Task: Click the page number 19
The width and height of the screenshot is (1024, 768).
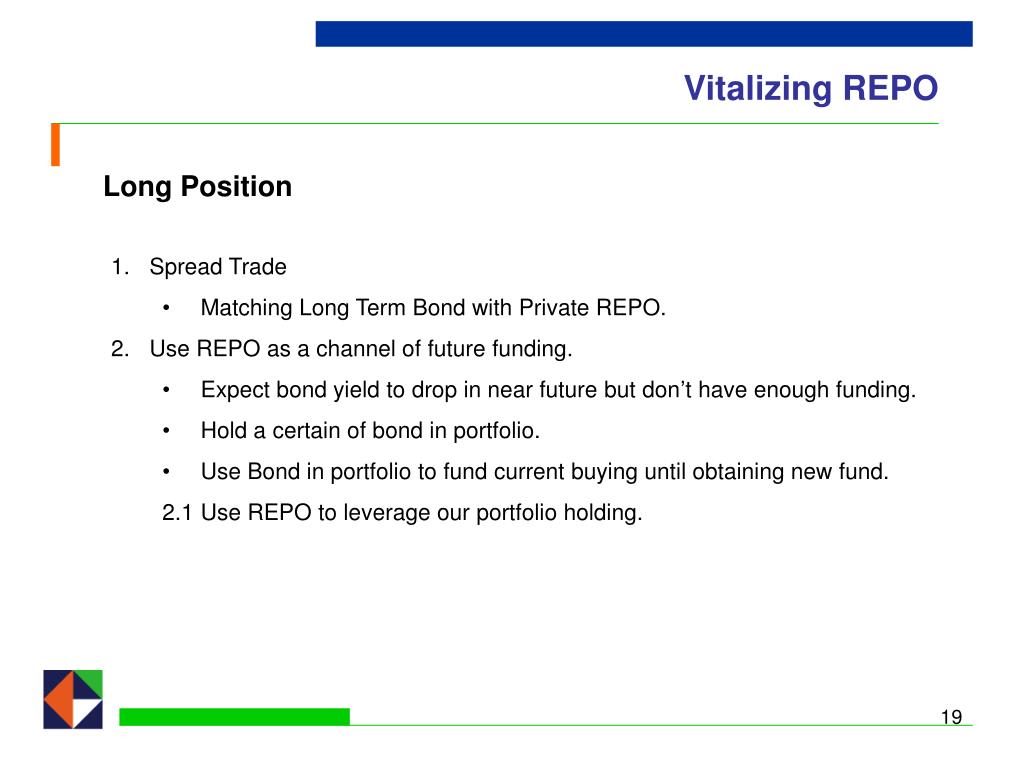Action: coord(952,717)
